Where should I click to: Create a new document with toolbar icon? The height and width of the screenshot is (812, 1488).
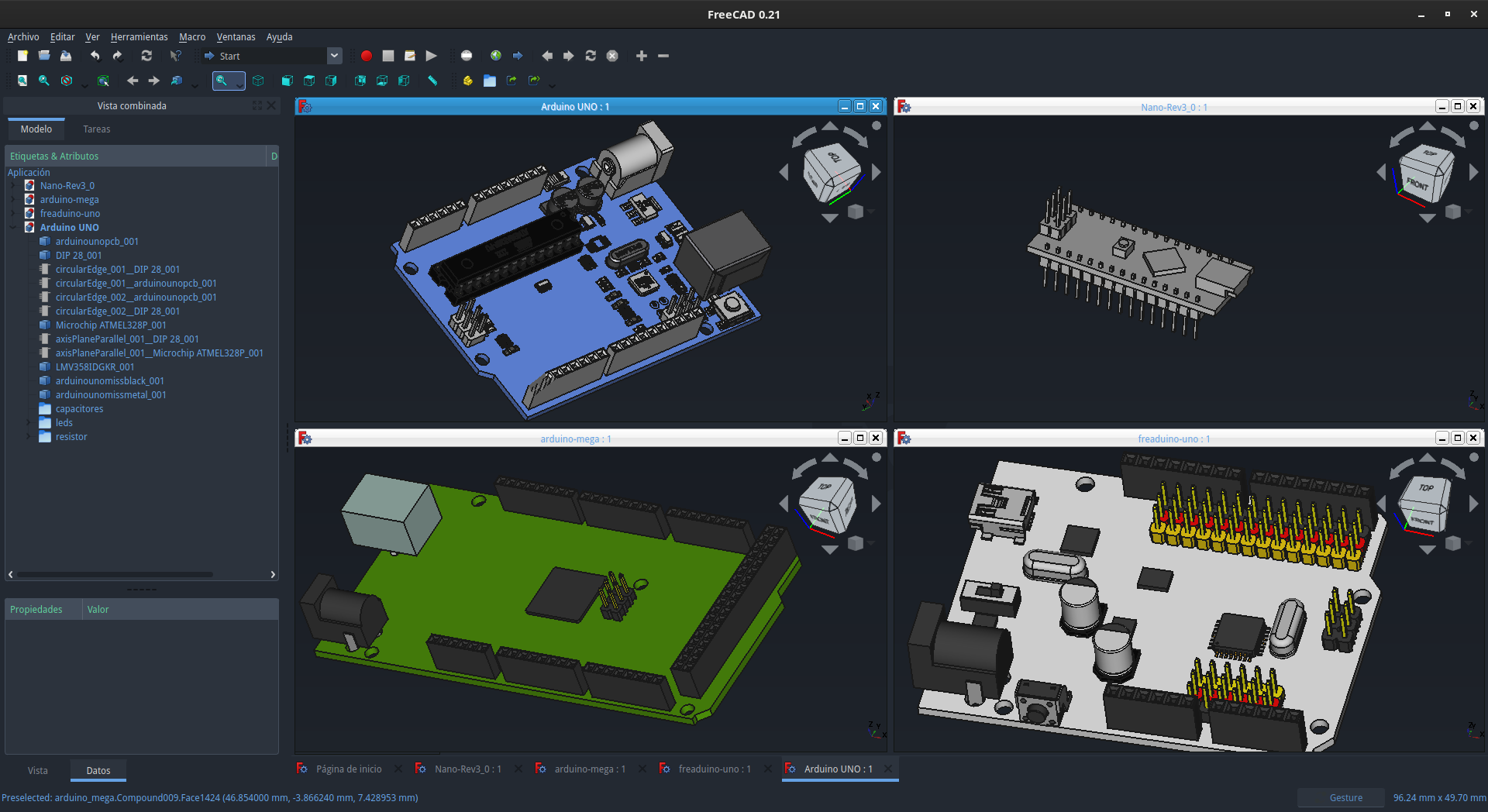[x=22, y=56]
